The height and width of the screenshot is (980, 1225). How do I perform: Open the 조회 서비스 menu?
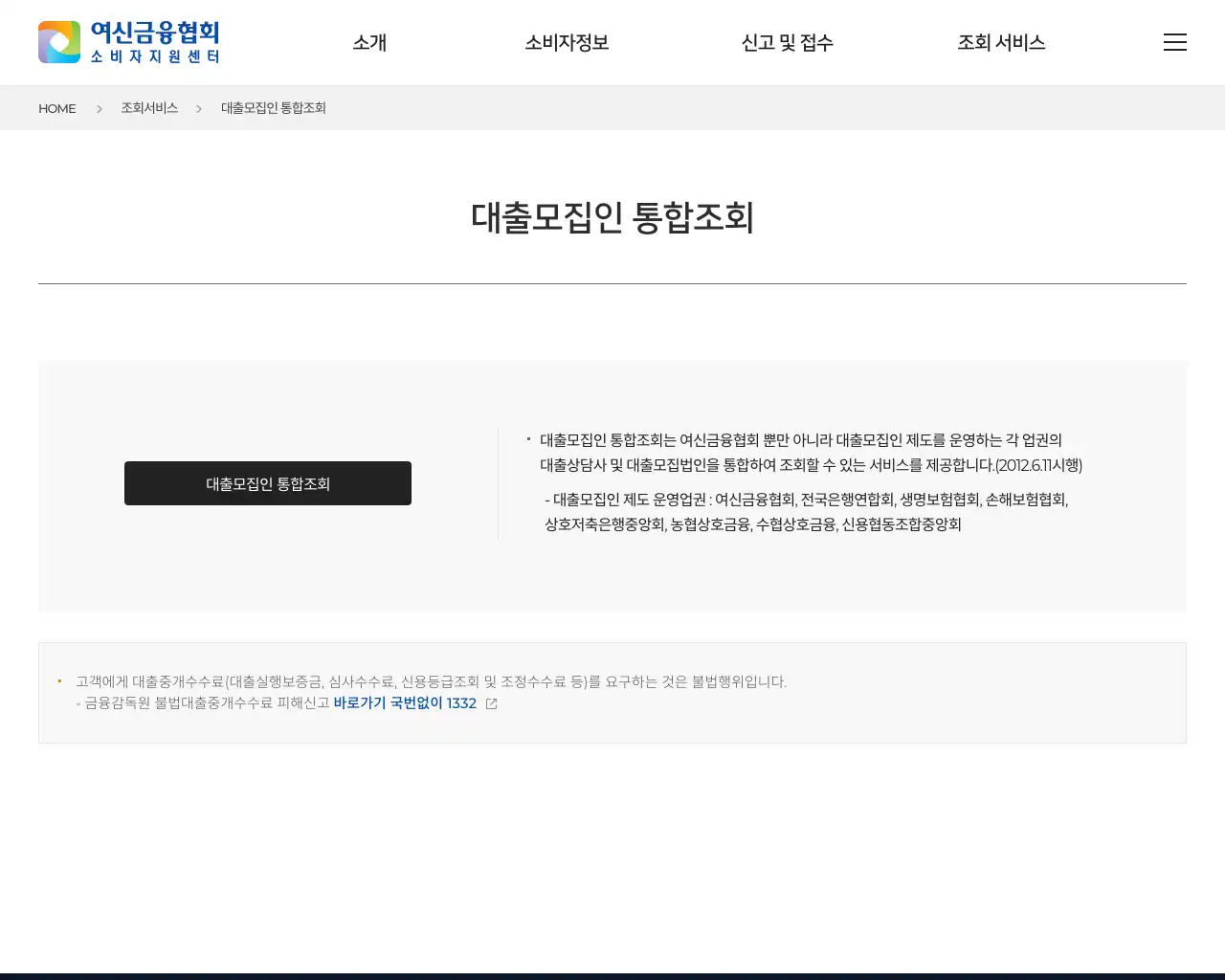(1001, 42)
